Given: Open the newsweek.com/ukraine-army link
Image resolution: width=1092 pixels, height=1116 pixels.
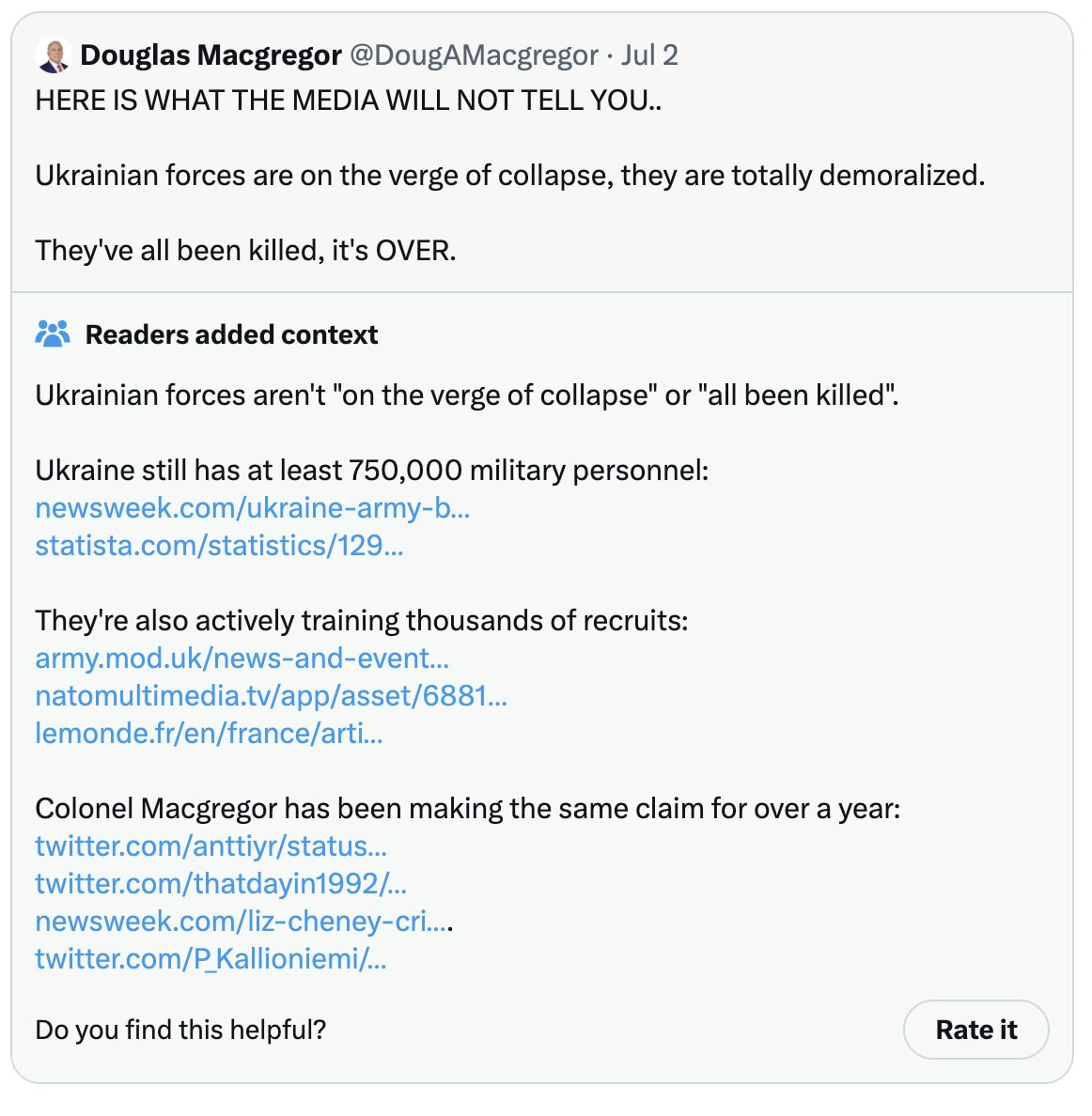Looking at the screenshot, I should tap(252, 507).
